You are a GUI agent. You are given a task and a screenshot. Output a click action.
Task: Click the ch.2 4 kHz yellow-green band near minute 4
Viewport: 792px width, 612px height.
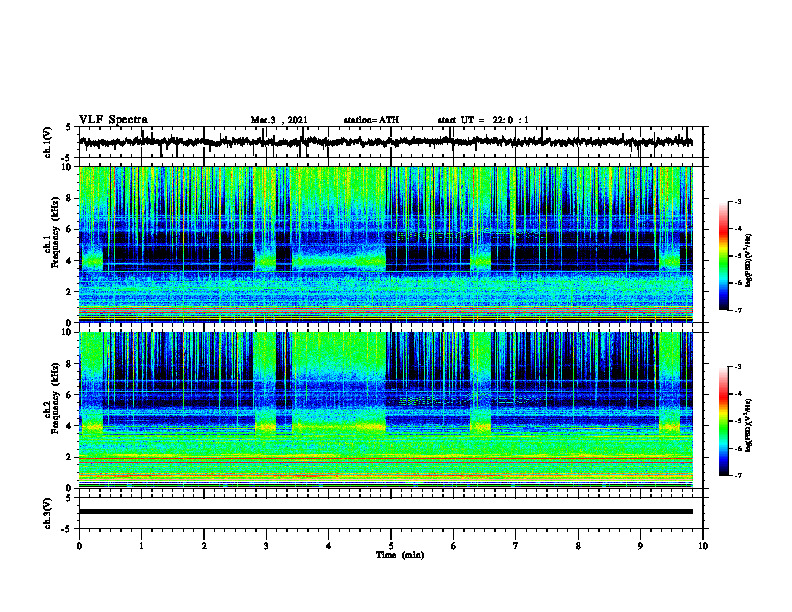point(338,427)
